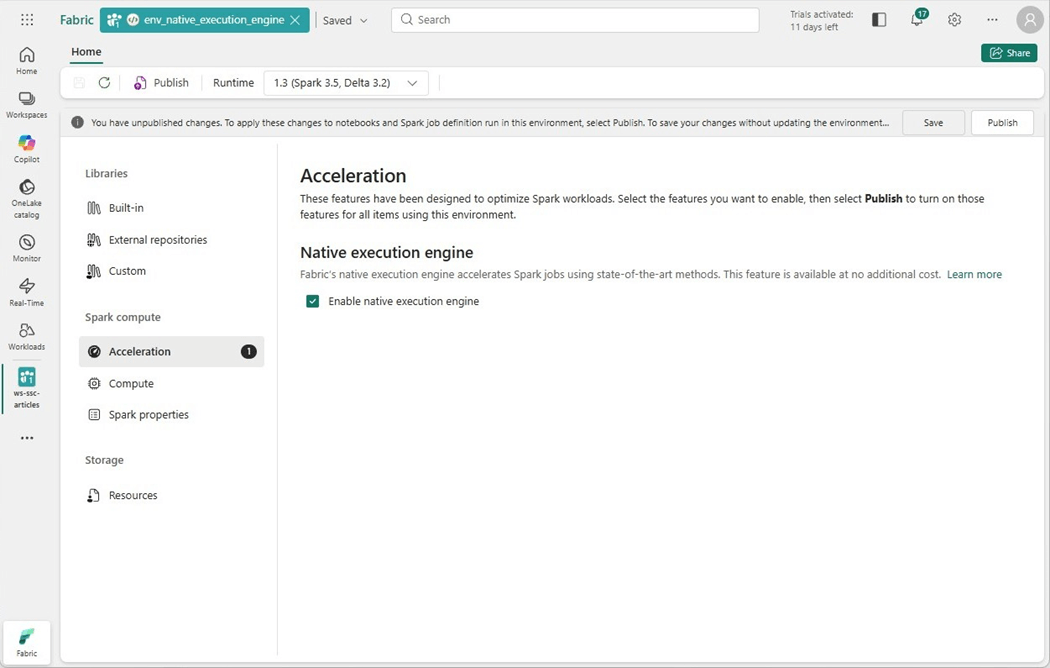Open OneLake catalog
The image size is (1050, 668).
(27, 199)
